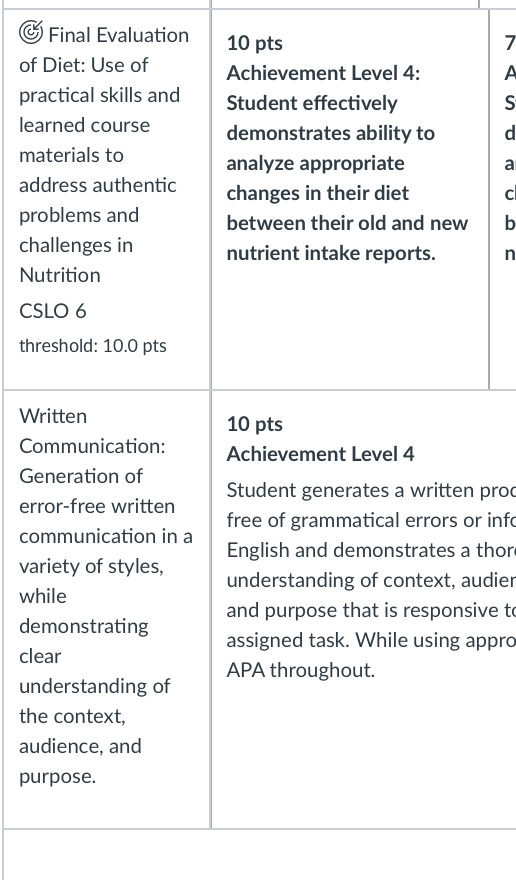
Task: Select the 10 pts rating in Final Evaluation row
Action: [254, 43]
